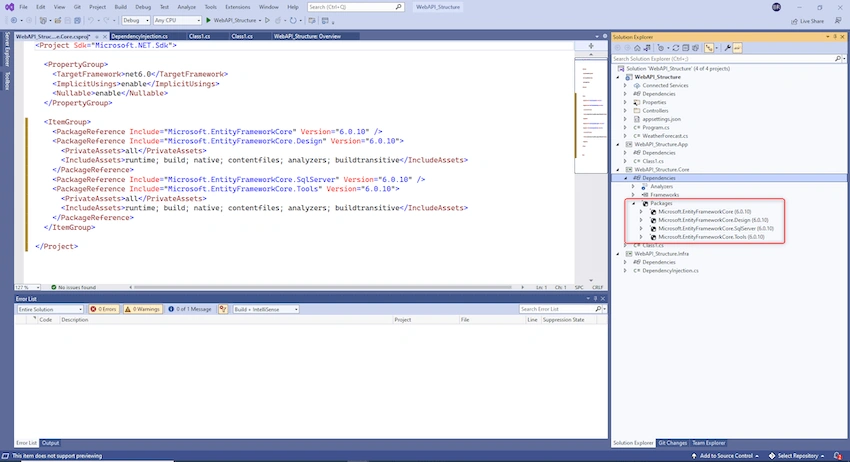Screen dimensions: 850x462
Task: Click the Properties wrench icon
Action: [x=727, y=48]
